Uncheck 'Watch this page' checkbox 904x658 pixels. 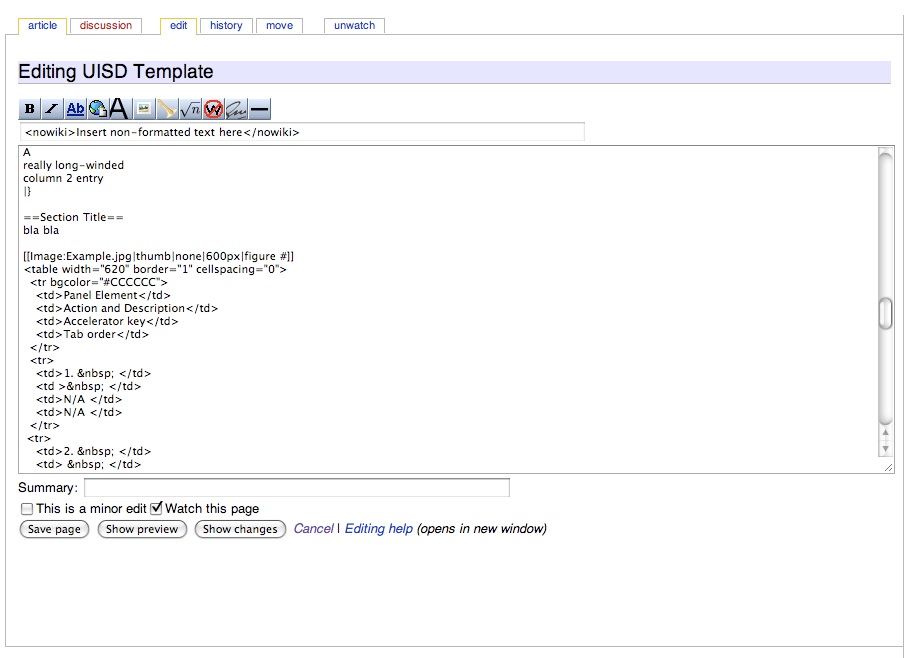tap(156, 508)
